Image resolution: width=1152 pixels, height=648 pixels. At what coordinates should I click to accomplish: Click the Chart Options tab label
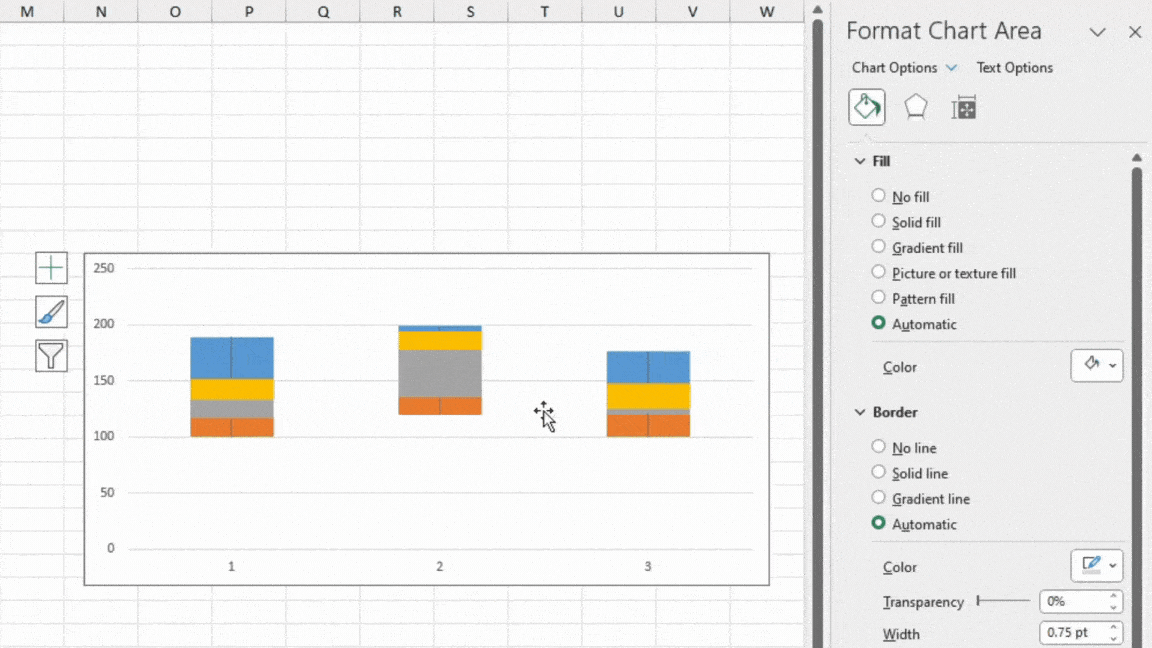coord(893,67)
